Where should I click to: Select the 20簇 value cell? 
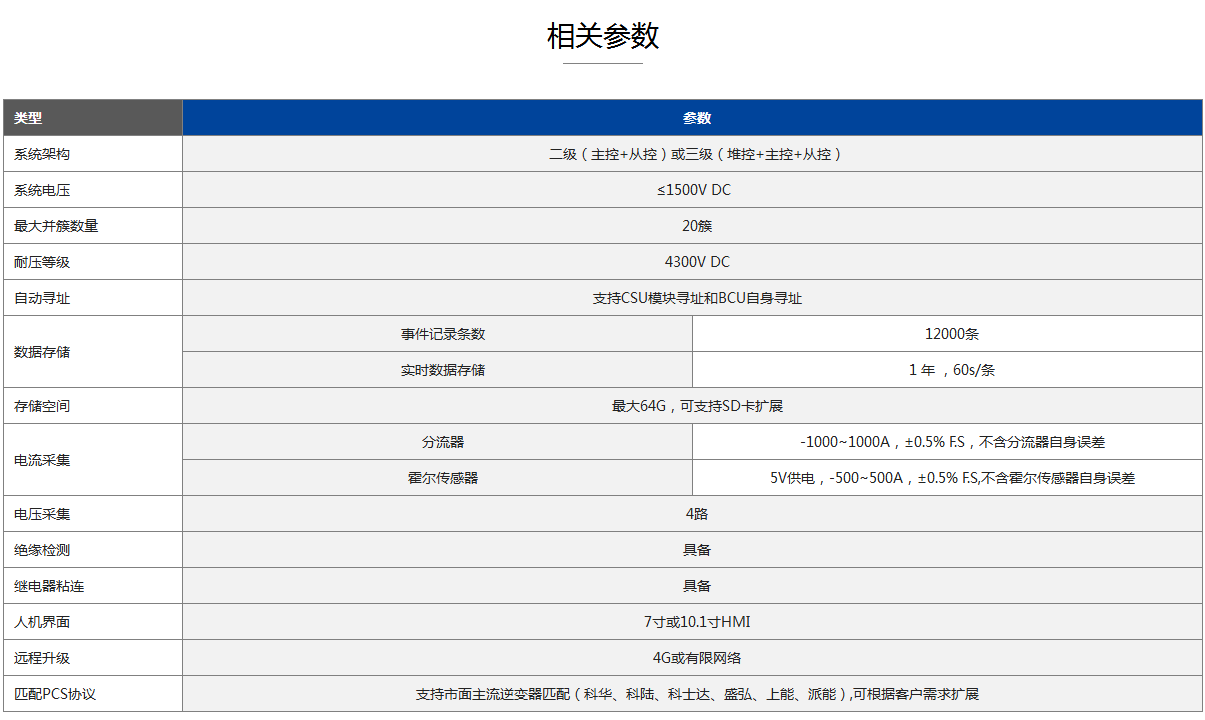(697, 226)
